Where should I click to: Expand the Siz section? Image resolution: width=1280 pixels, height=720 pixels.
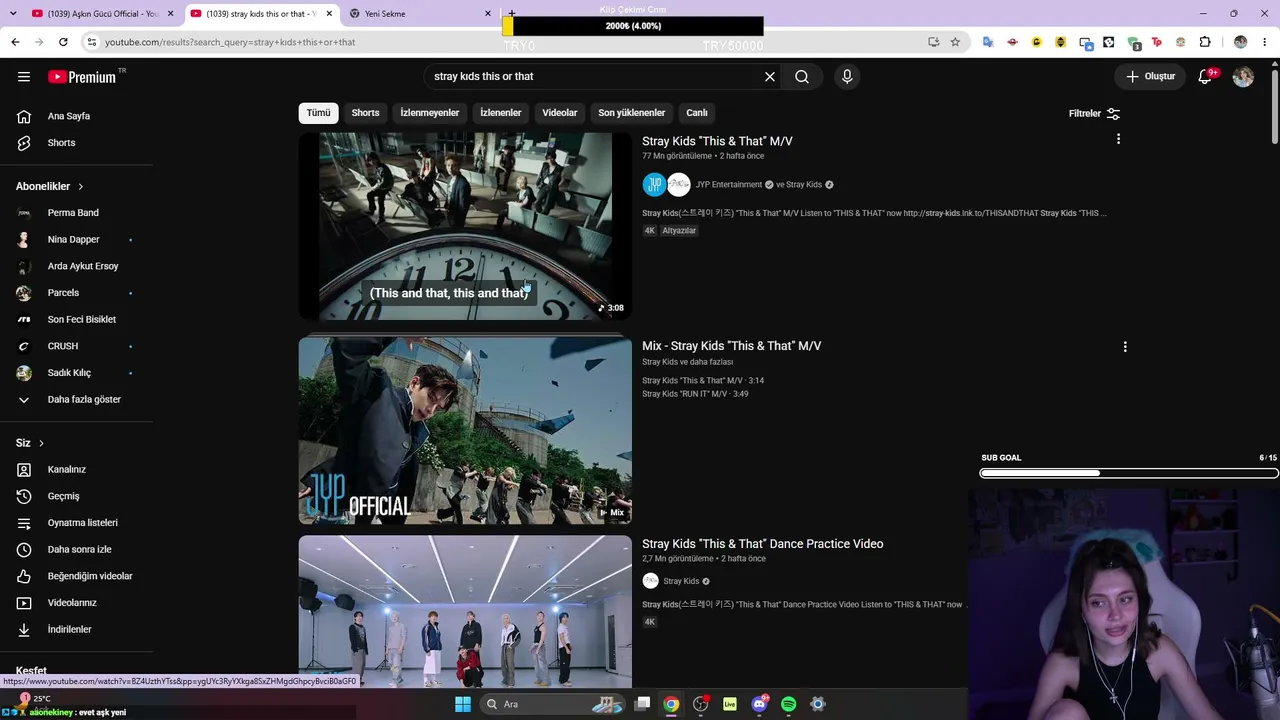(x=30, y=443)
